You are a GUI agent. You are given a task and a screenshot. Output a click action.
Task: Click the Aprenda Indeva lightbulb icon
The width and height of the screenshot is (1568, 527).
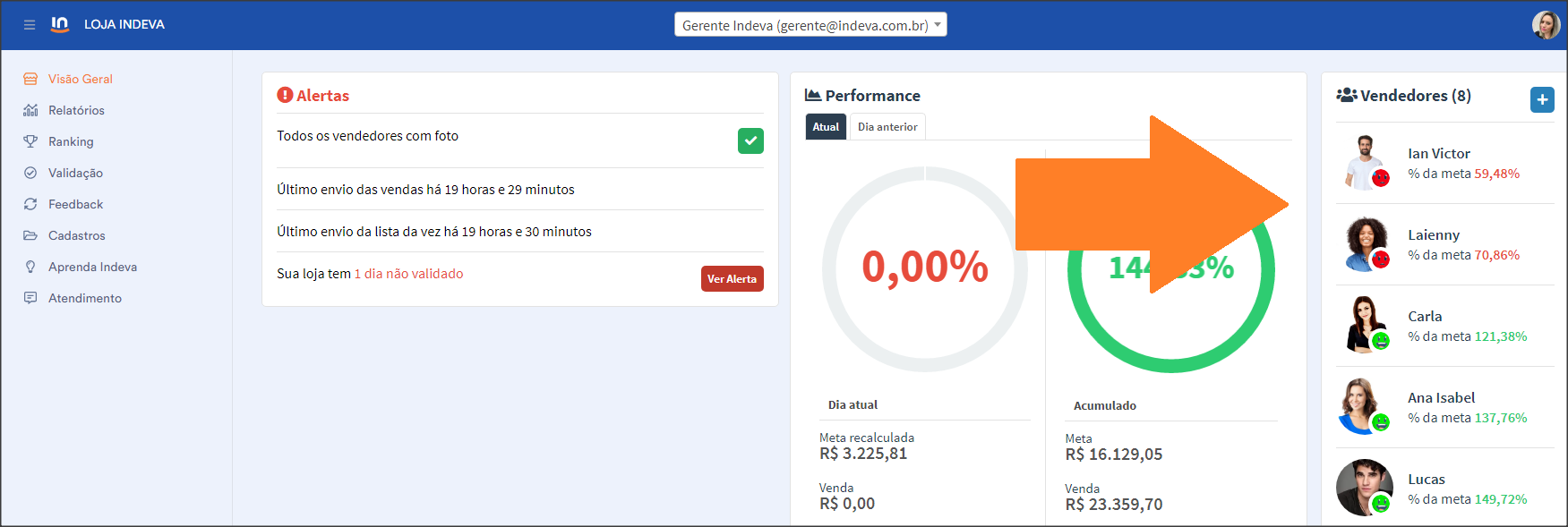click(x=30, y=267)
